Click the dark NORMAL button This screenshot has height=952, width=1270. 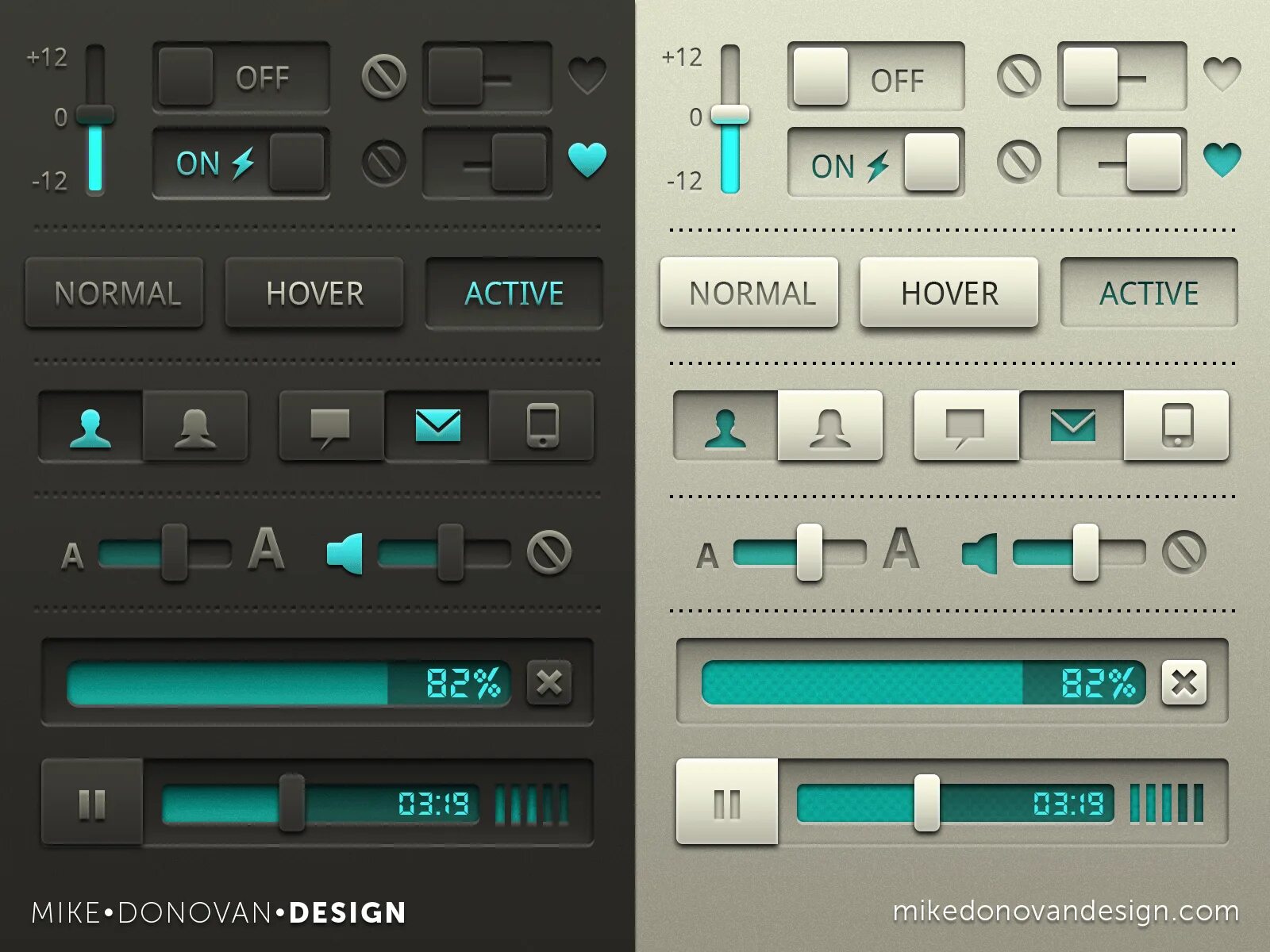[x=115, y=293]
